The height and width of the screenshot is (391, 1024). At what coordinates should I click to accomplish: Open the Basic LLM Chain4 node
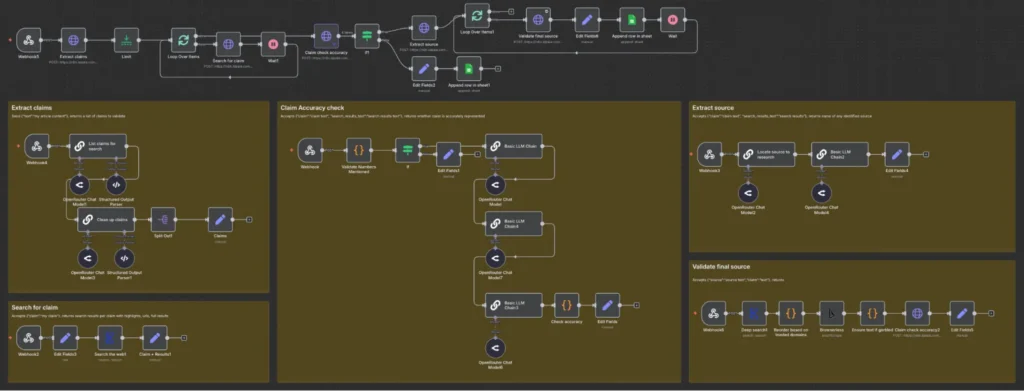click(x=513, y=224)
